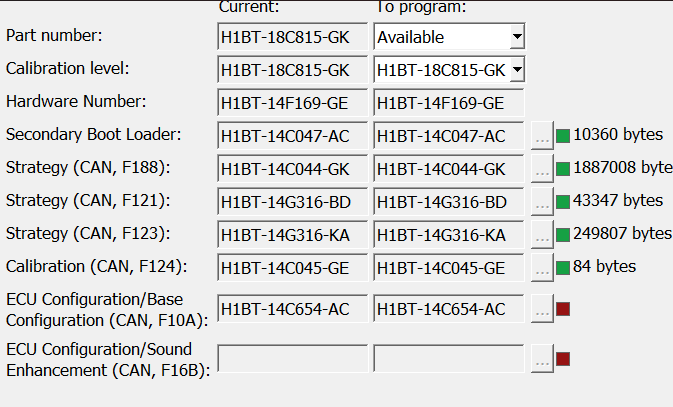Click red status indicator for Sound Enhancement

[x=563, y=359]
